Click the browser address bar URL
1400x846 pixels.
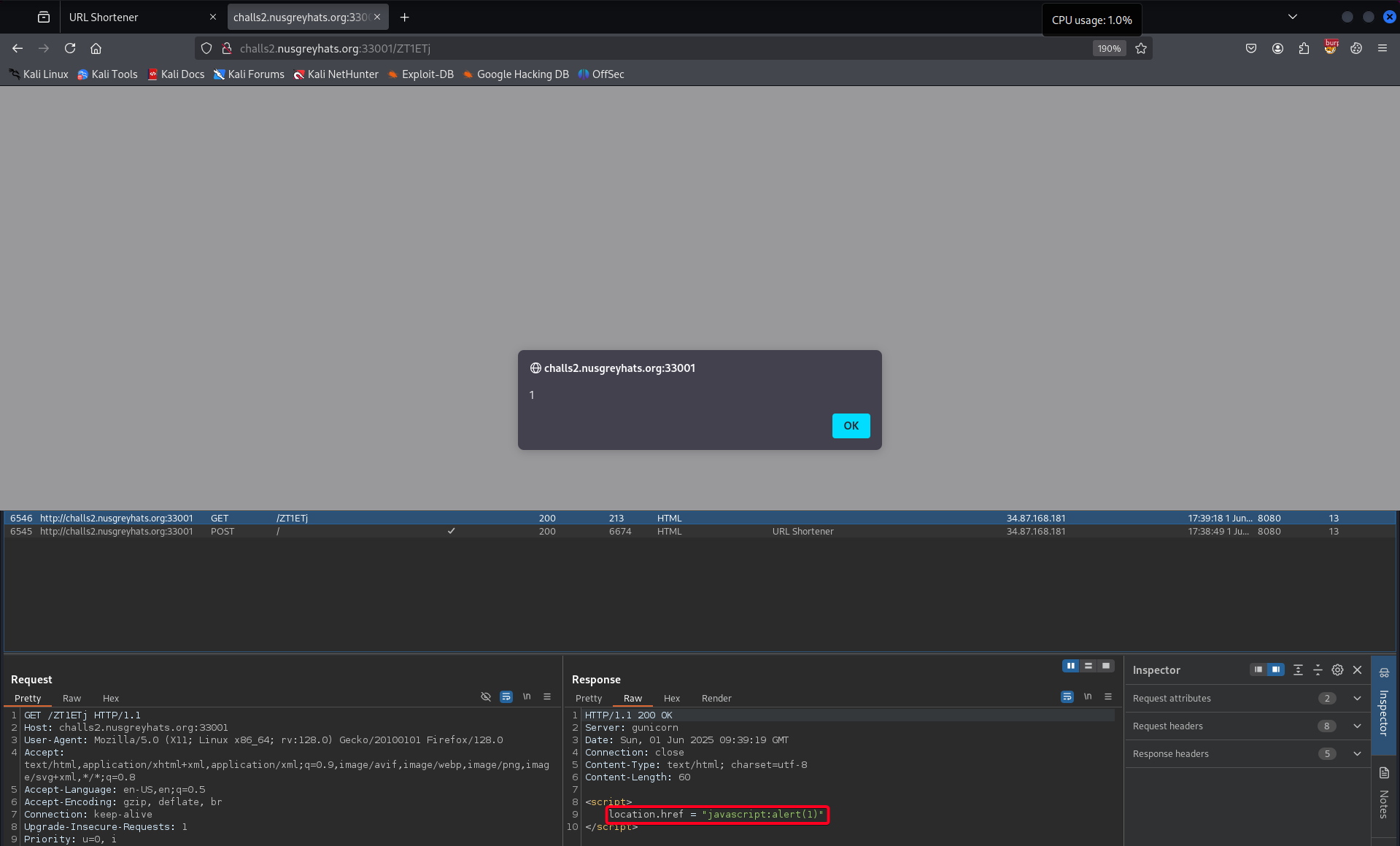(335, 48)
